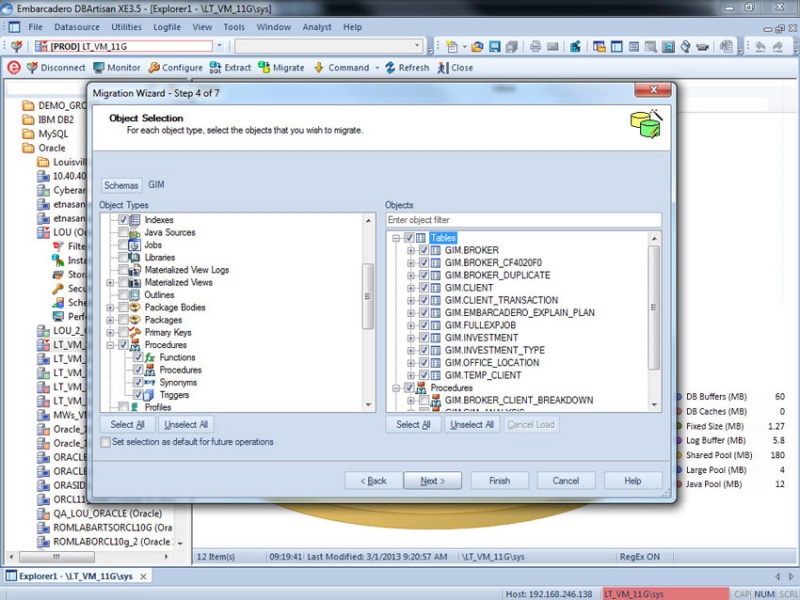800x600 pixels.
Task: Expand the GIM.BROKER table node
Action: pyautogui.click(x=411, y=251)
